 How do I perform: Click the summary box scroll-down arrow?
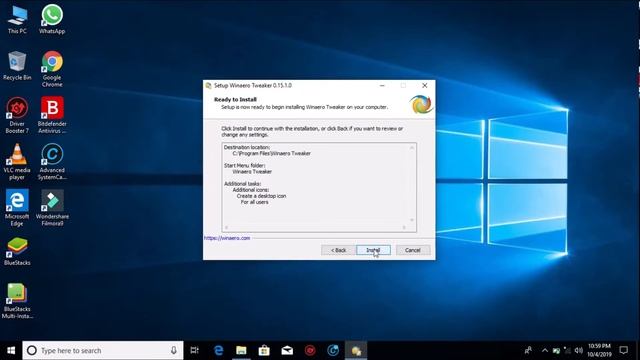412,220
